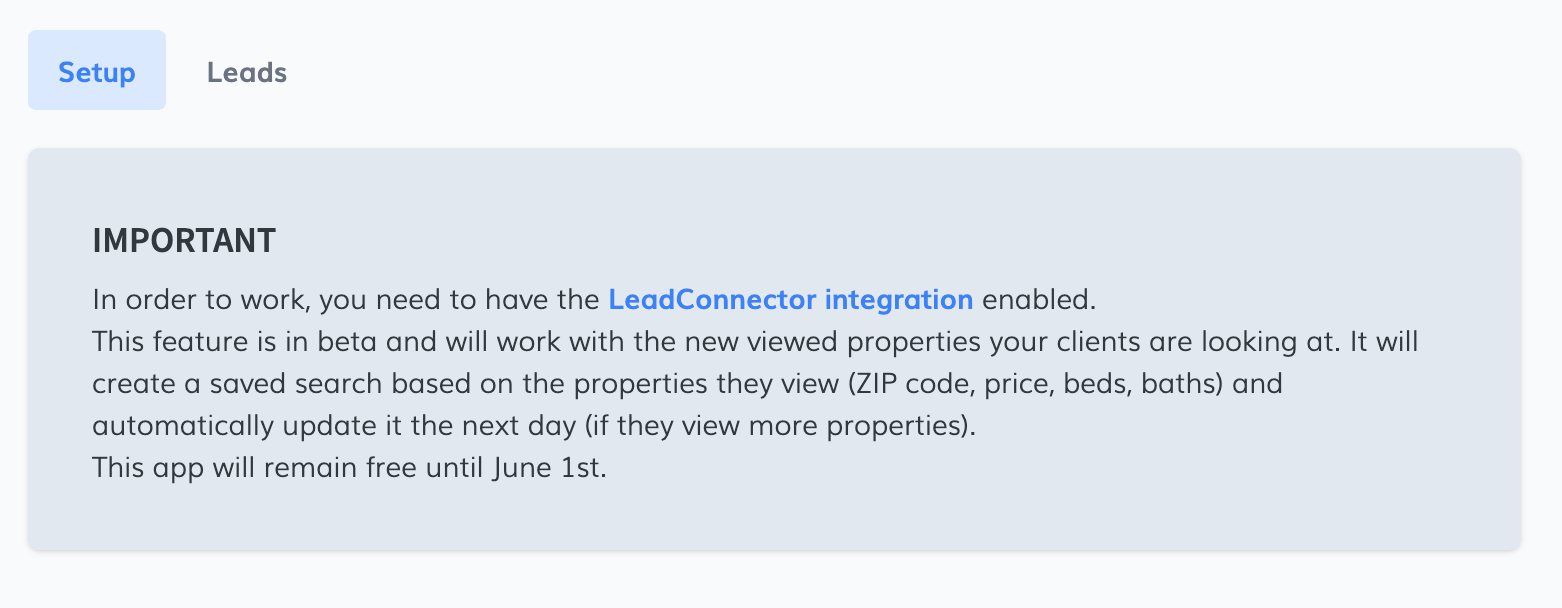Image resolution: width=1562 pixels, height=608 pixels.
Task: Switch to the Setup tab
Action: click(97, 72)
